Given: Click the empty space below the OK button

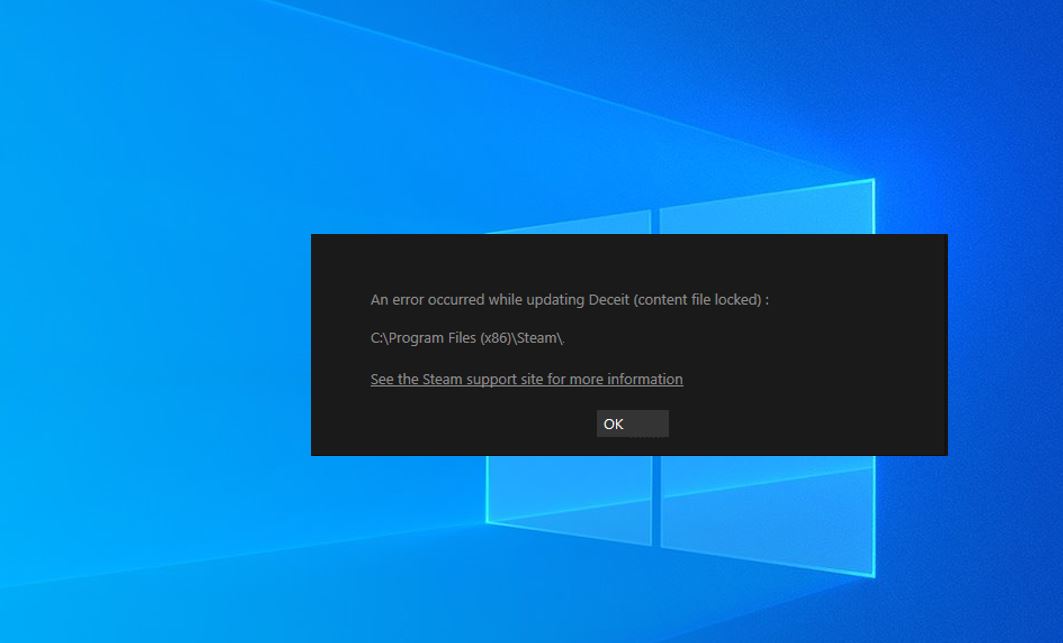Looking at the screenshot, I should pos(632,448).
